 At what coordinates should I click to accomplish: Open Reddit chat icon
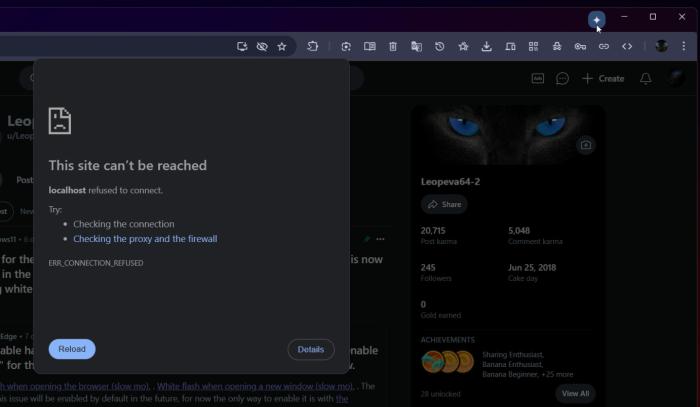(563, 78)
